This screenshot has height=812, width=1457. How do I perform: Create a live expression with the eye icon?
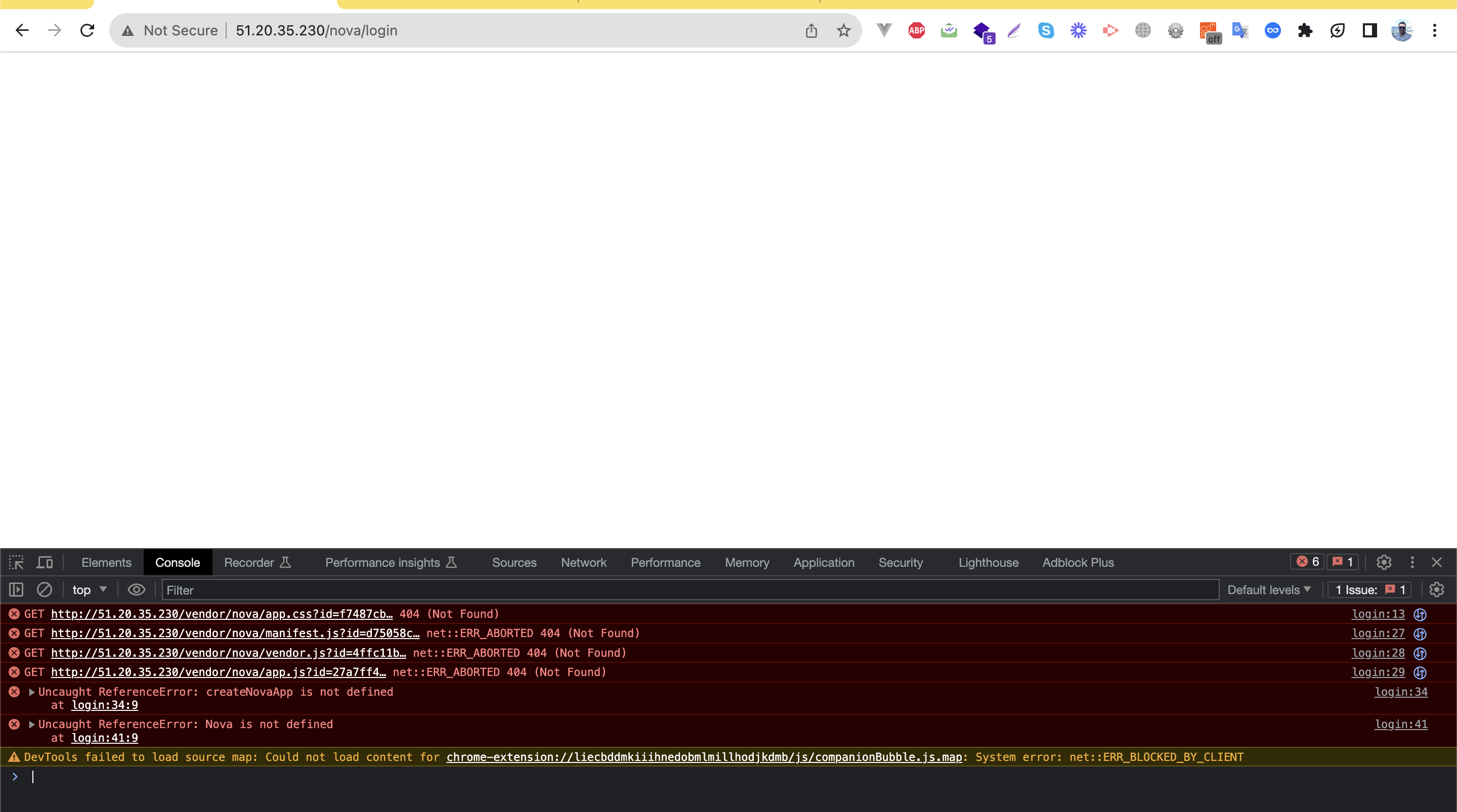(136, 589)
